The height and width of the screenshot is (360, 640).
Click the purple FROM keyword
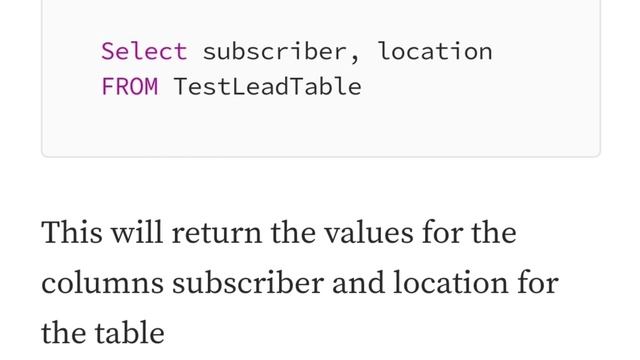point(129,87)
